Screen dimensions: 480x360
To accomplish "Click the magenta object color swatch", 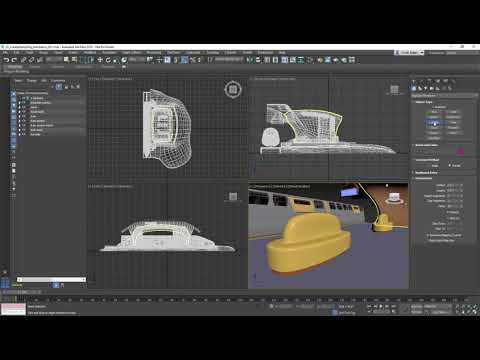I will tap(461, 152).
